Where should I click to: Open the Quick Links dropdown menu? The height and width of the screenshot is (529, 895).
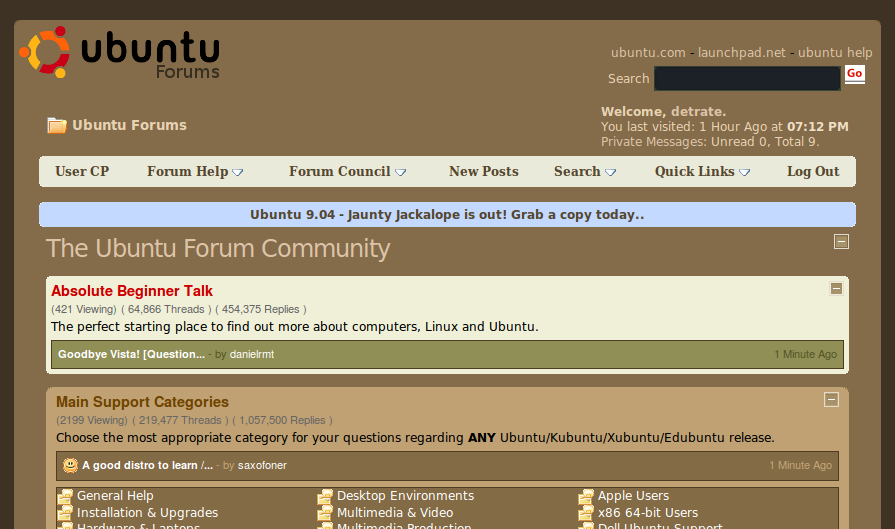[x=702, y=171]
